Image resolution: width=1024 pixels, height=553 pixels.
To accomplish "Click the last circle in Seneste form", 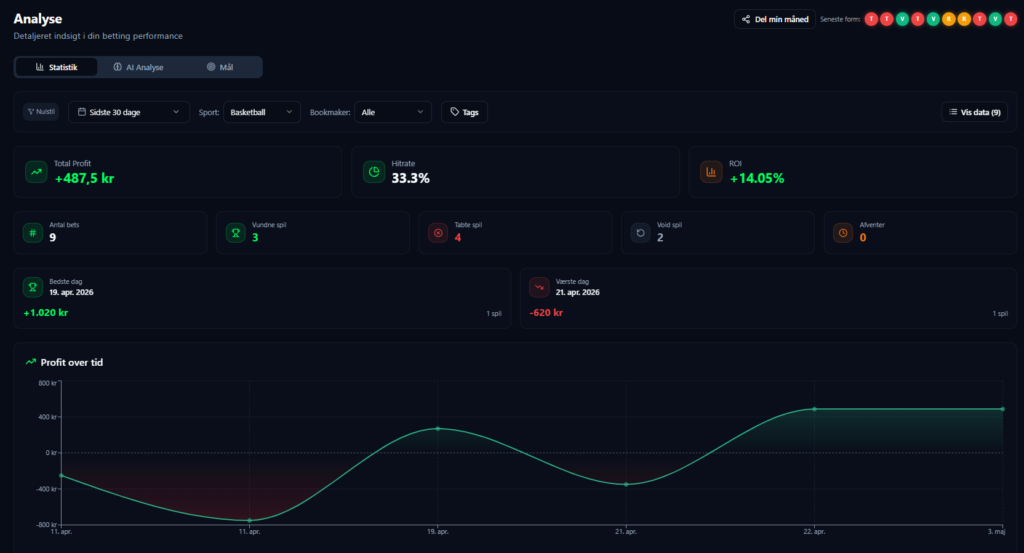I will click(1010, 19).
